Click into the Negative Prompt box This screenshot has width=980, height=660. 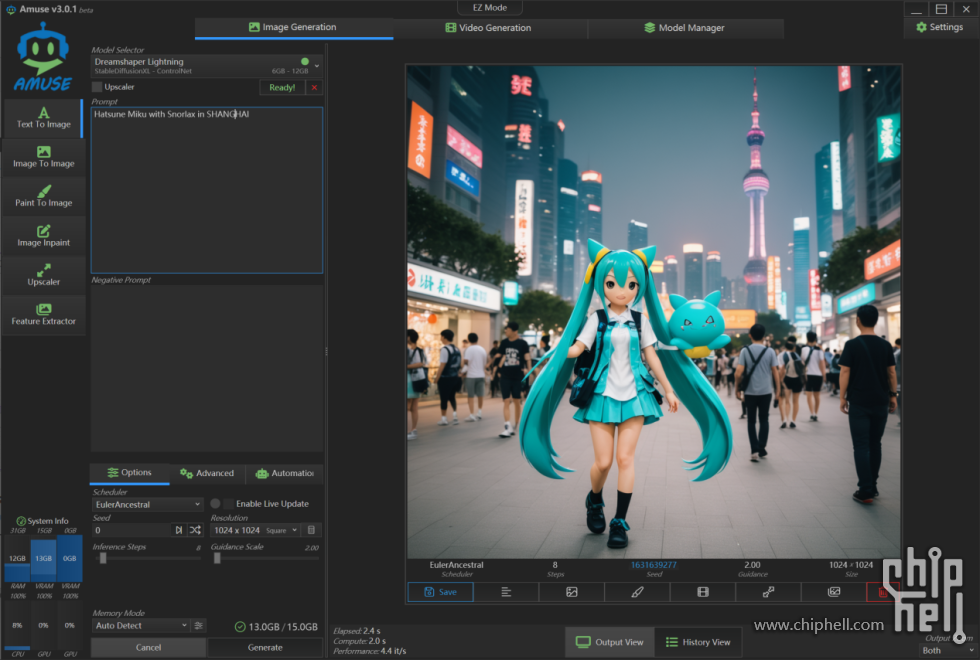click(x=207, y=368)
